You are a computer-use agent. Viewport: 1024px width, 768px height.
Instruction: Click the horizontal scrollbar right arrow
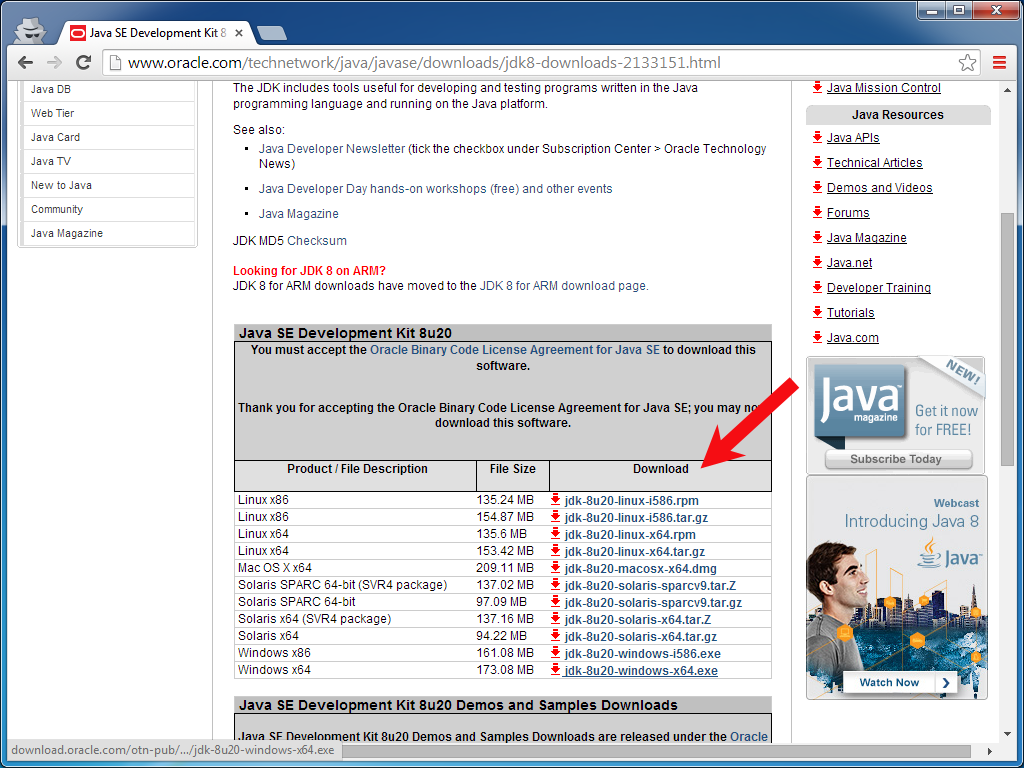coord(990,751)
